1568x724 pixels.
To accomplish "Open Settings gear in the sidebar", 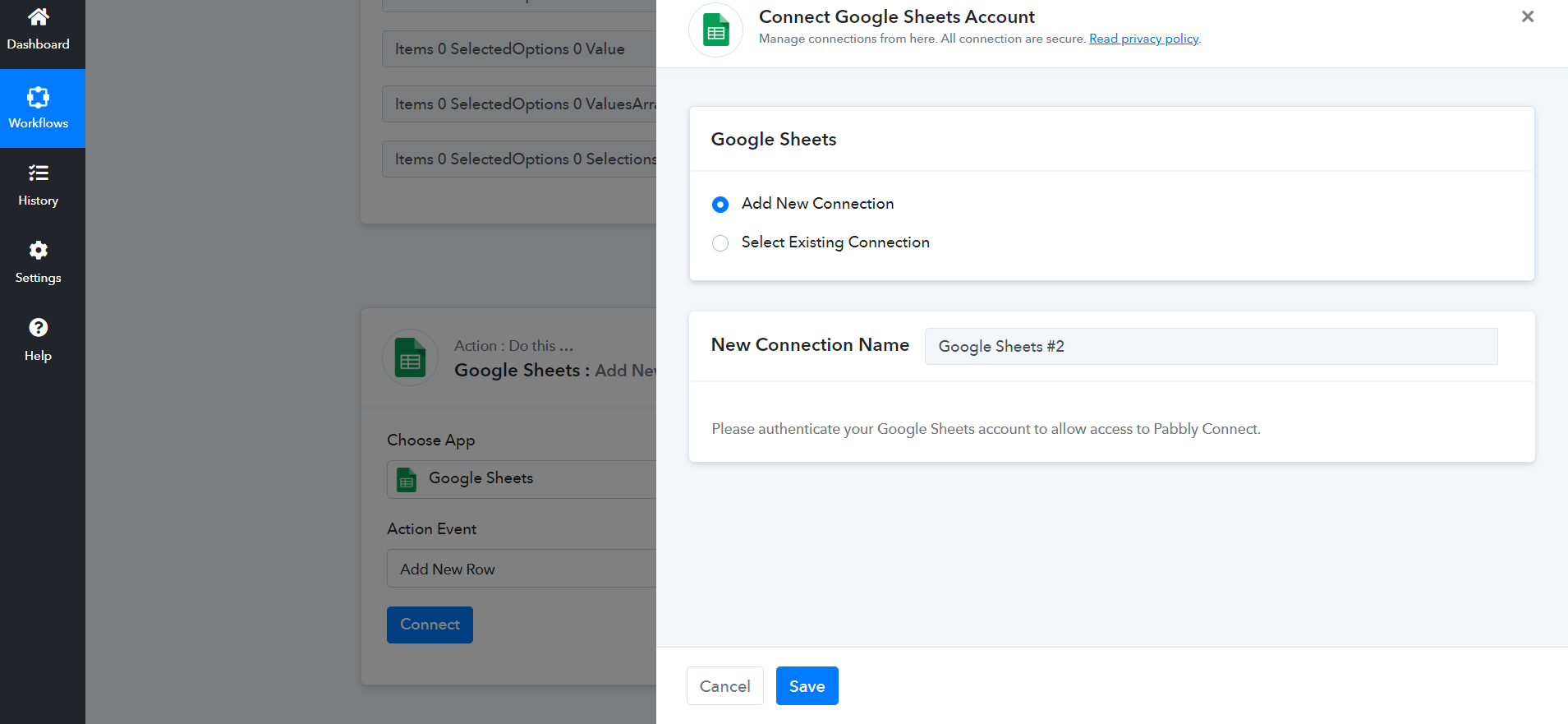I will coord(39,251).
